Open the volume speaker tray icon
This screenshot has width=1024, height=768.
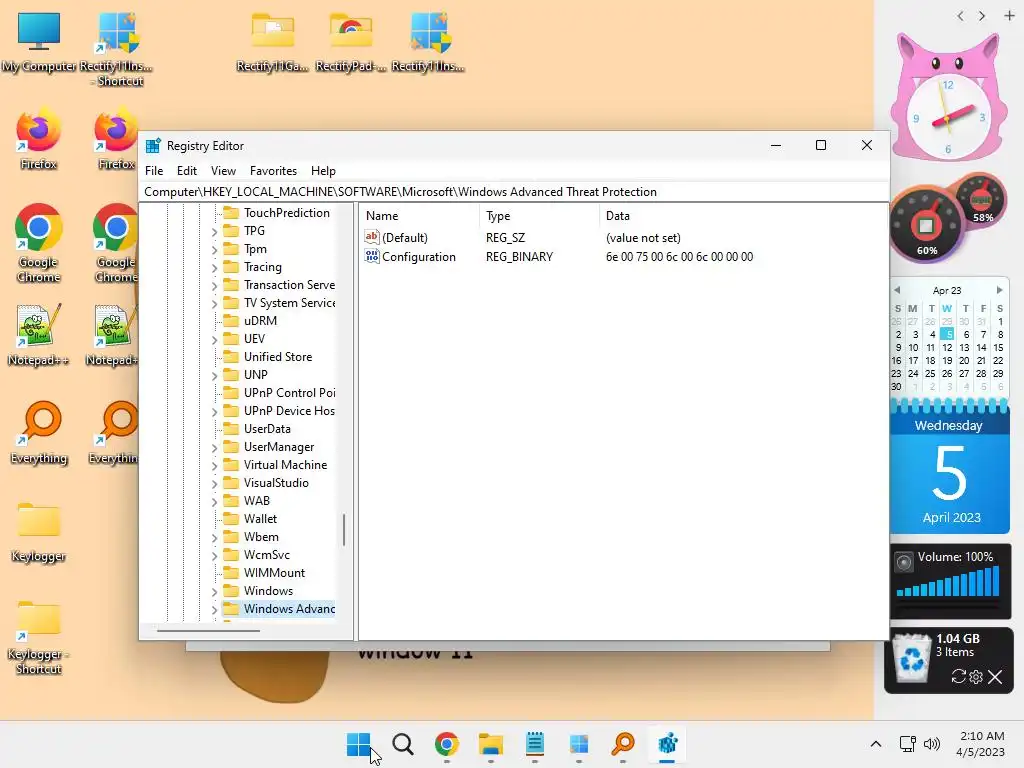click(932, 744)
